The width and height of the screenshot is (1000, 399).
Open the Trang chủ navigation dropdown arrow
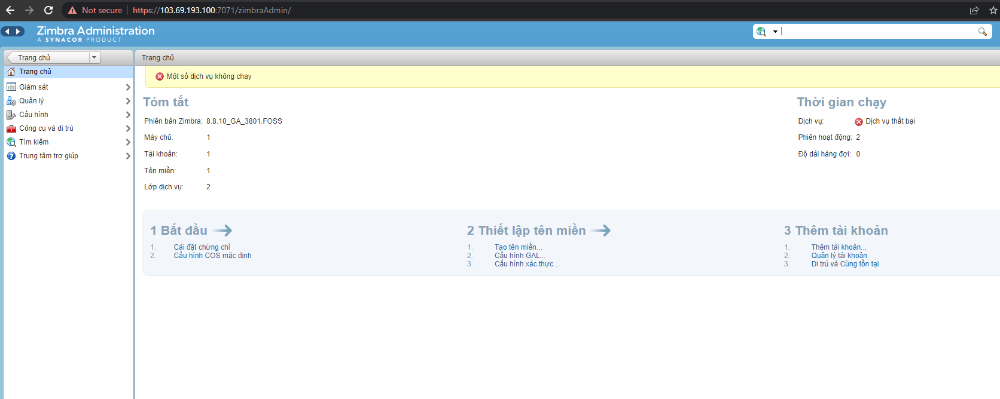pyautogui.click(x=95, y=57)
